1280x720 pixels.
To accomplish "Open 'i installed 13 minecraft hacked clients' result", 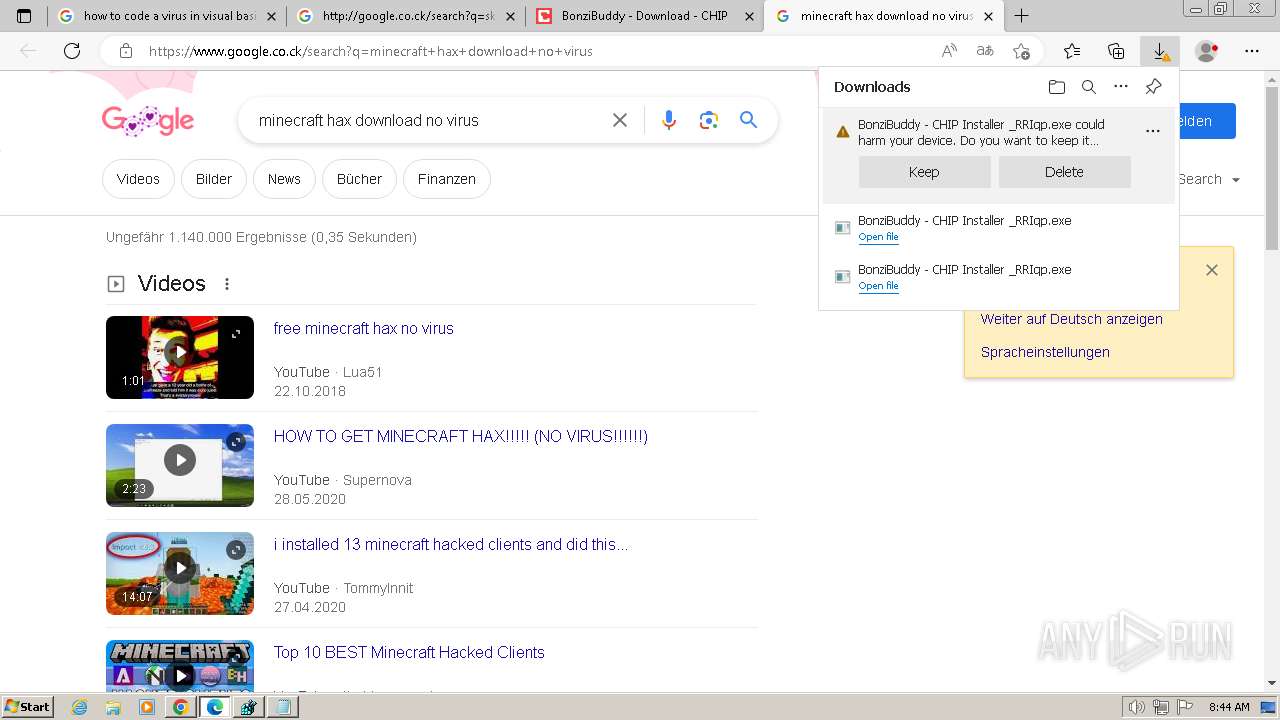I will point(451,544).
